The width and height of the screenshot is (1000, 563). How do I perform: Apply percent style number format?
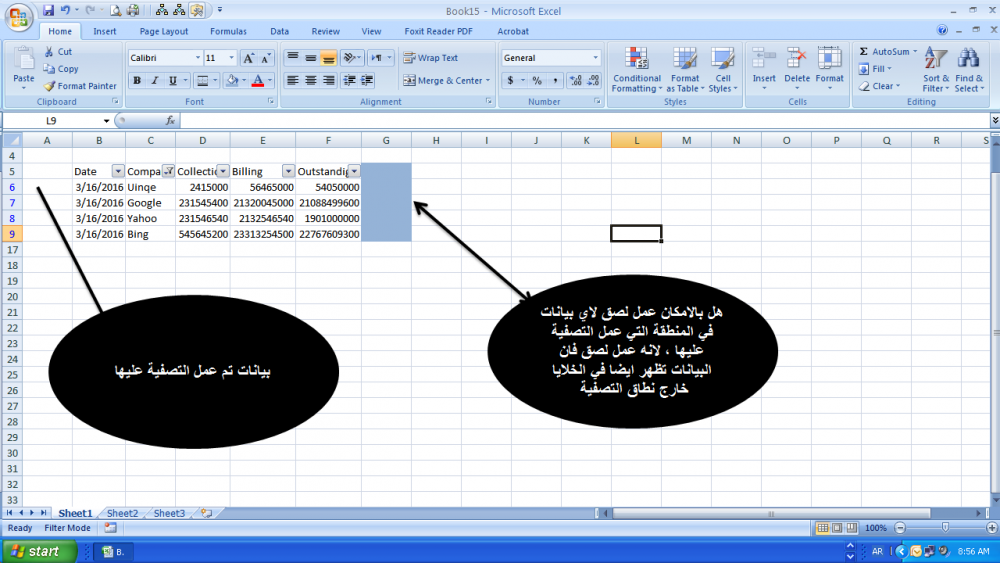point(537,80)
